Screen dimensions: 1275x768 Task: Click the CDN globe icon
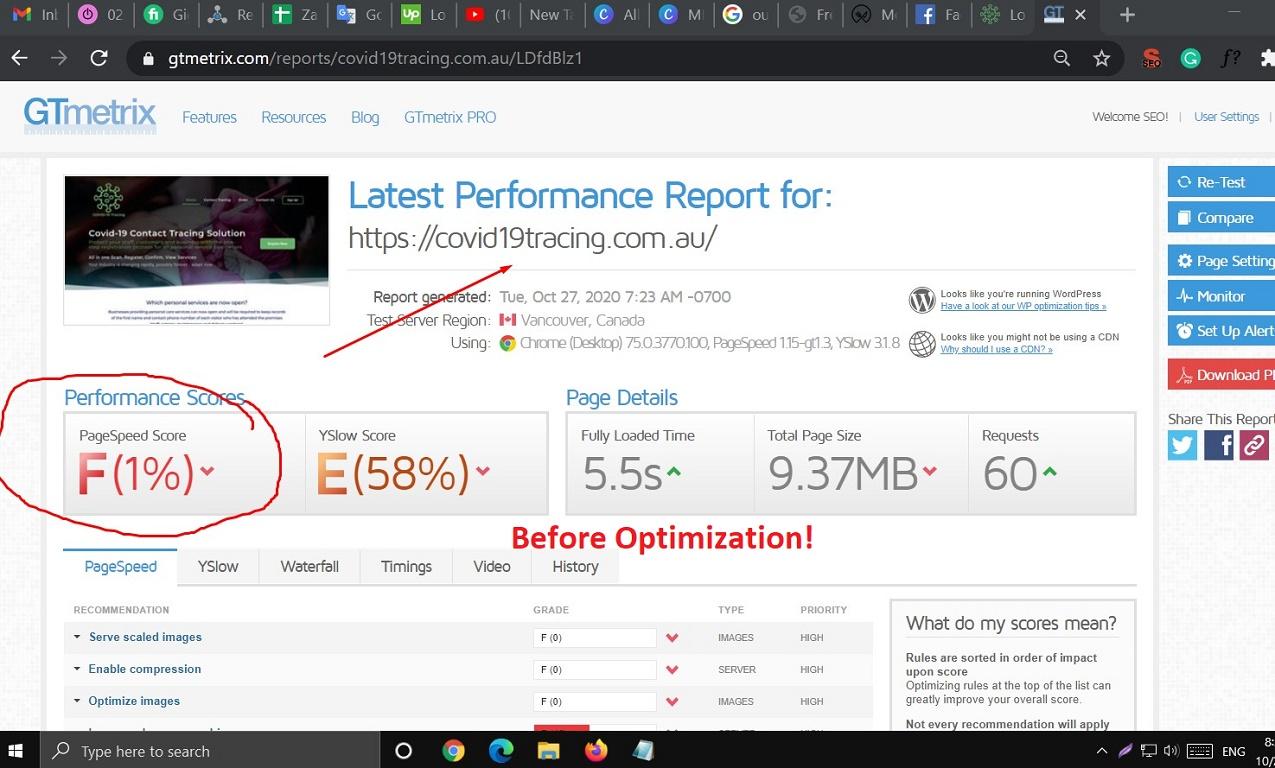921,344
